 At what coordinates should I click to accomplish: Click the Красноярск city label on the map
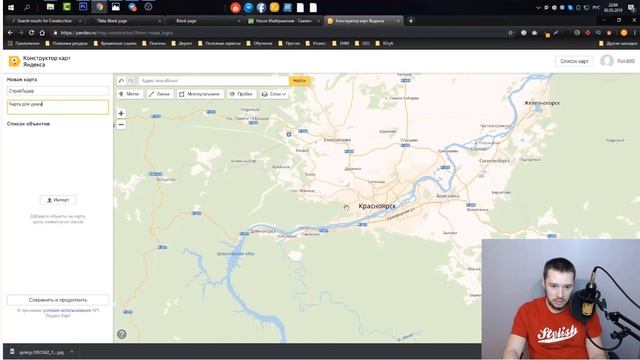point(377,206)
